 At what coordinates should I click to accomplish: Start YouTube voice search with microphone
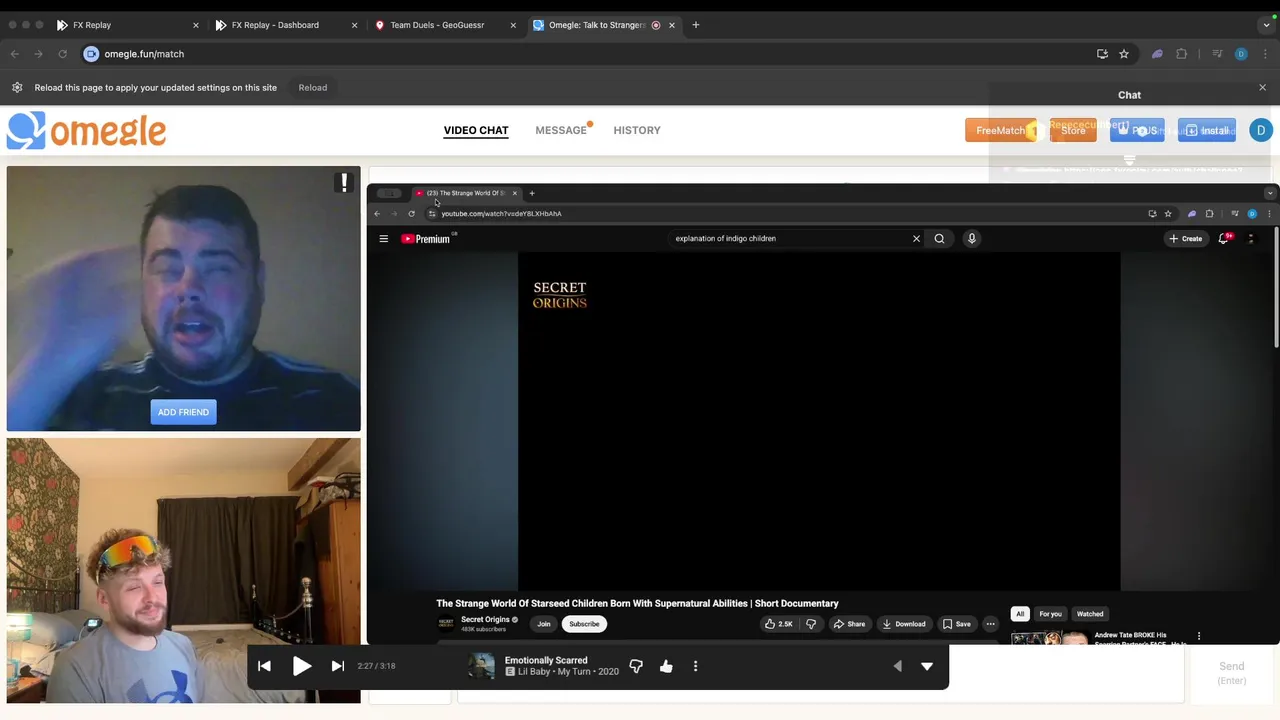point(971,238)
